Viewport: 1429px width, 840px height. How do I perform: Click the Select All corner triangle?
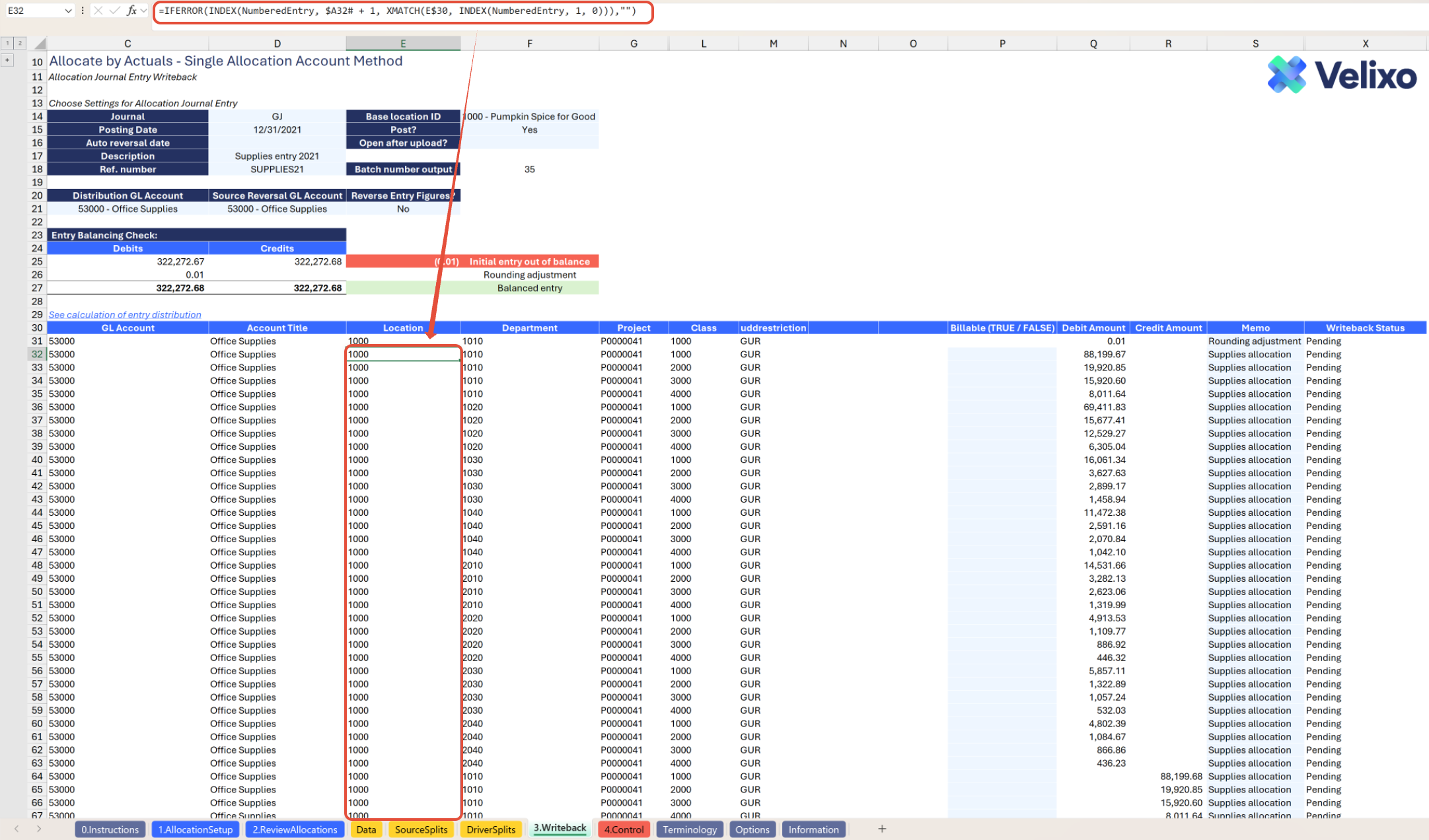(x=40, y=44)
